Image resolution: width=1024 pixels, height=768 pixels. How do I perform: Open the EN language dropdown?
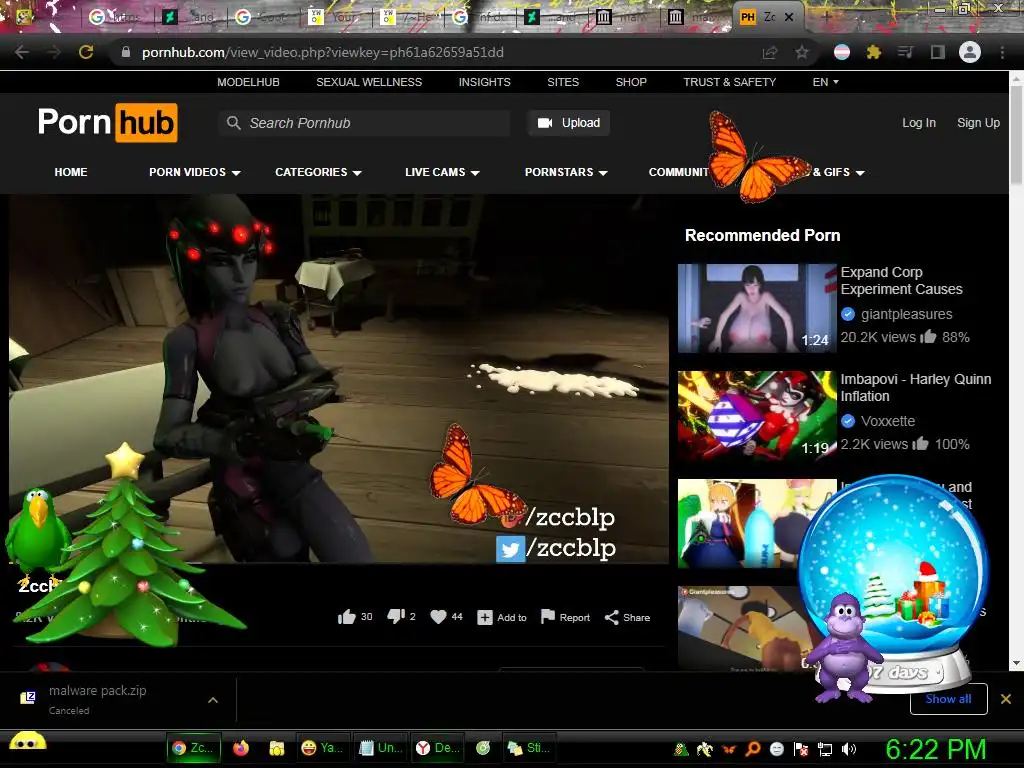(x=825, y=82)
